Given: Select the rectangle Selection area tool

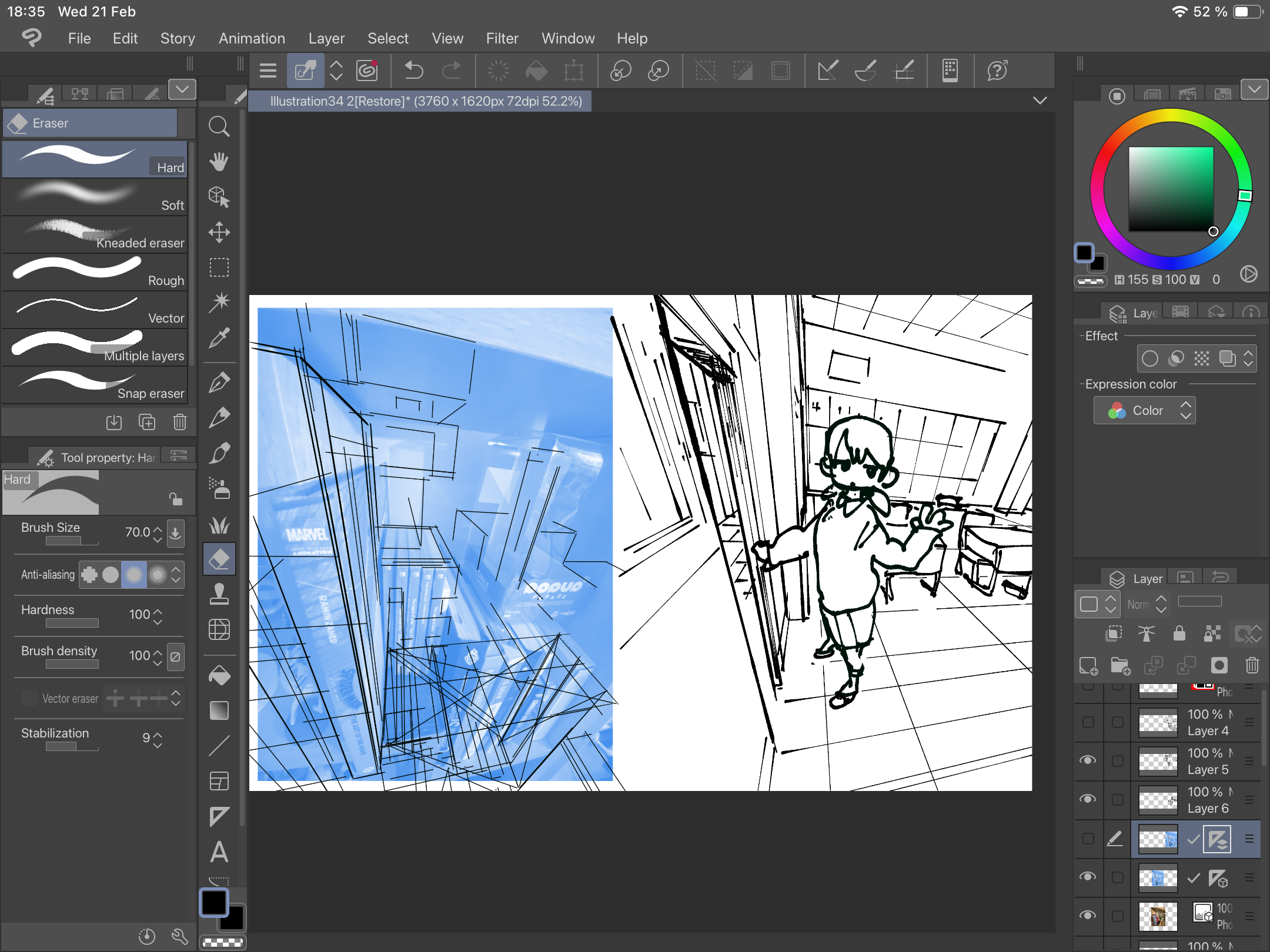Looking at the screenshot, I should (219, 267).
